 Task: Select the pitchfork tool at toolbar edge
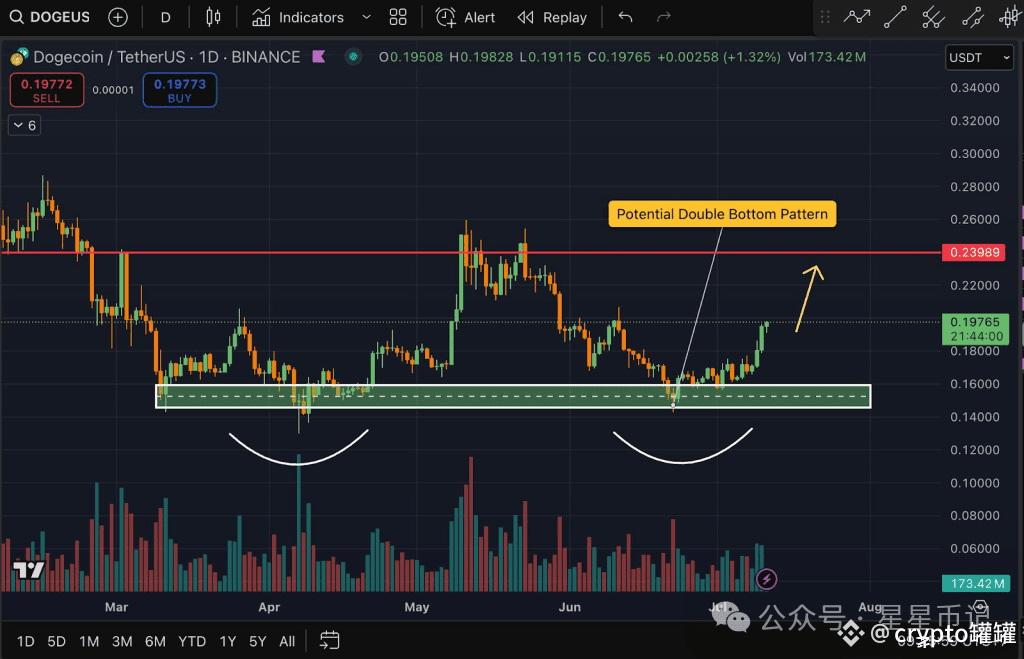1010,17
